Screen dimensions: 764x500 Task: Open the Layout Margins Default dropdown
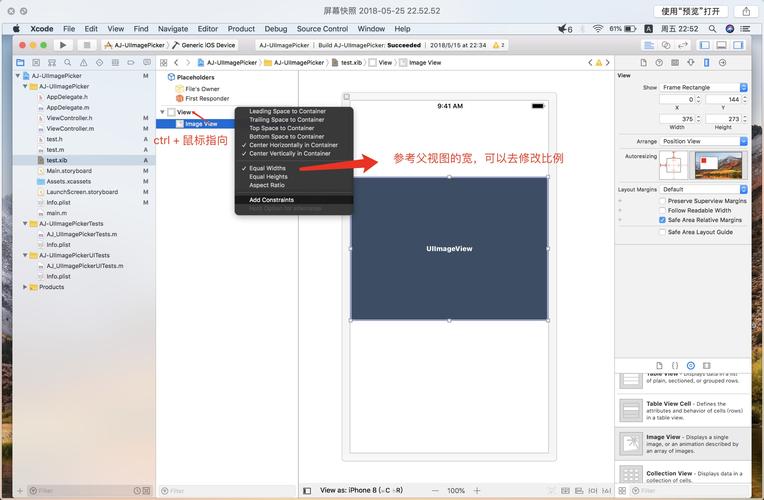click(x=704, y=189)
